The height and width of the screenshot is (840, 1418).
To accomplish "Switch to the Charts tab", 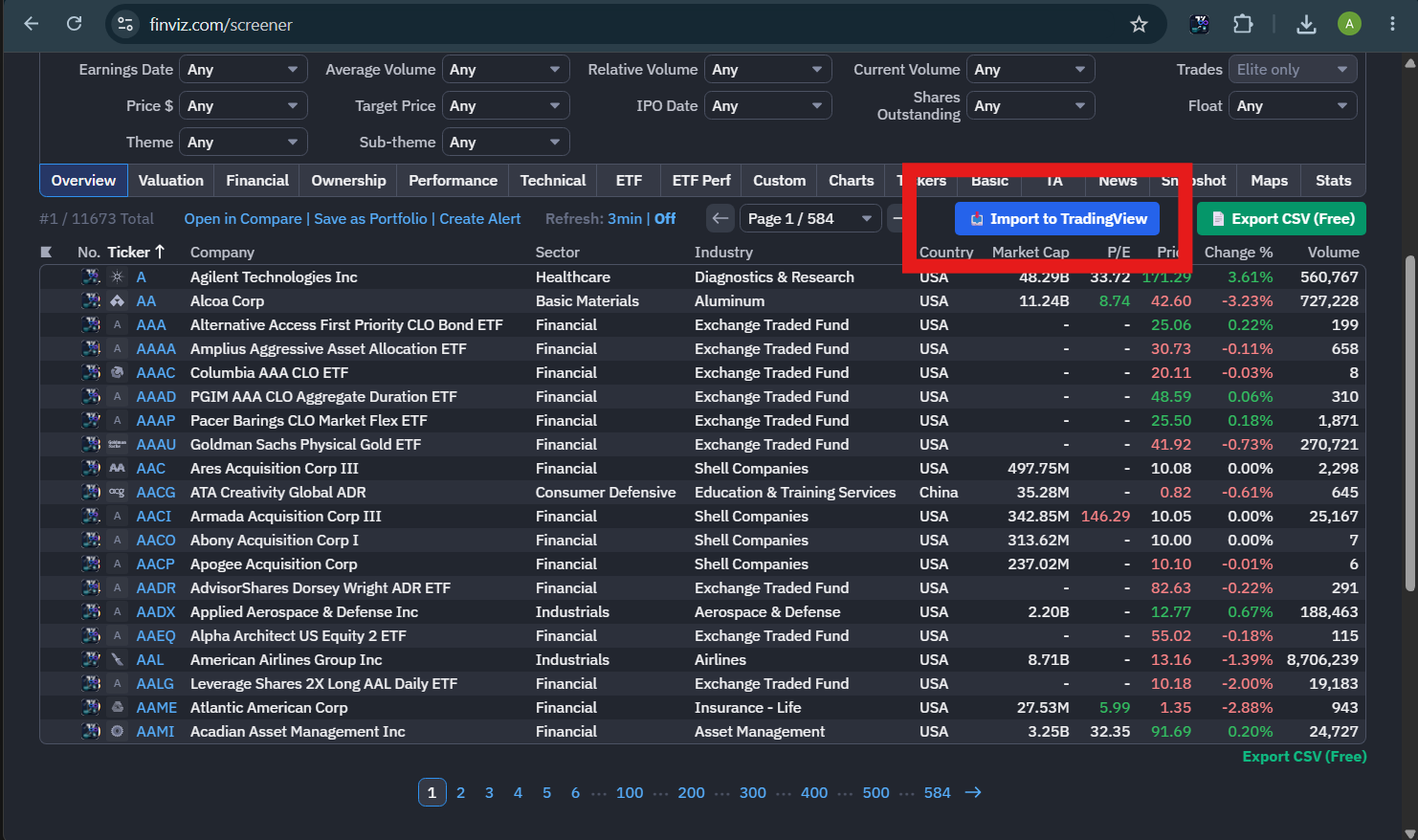I will point(852,180).
